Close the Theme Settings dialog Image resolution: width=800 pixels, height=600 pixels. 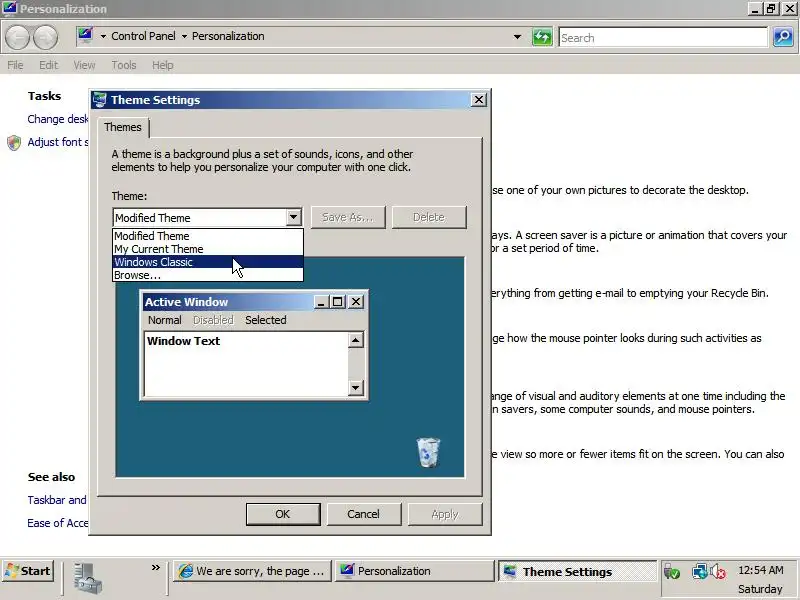pyautogui.click(x=479, y=100)
